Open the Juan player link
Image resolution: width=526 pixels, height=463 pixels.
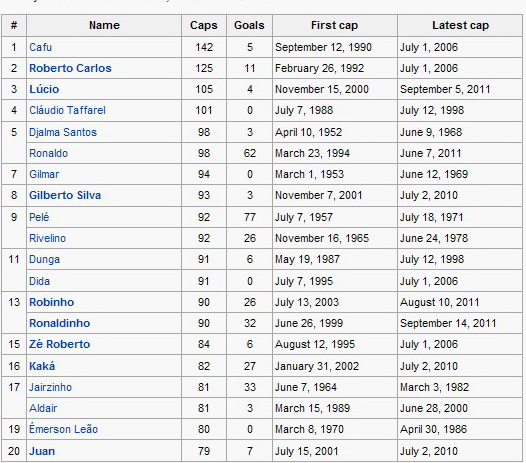click(x=42, y=451)
